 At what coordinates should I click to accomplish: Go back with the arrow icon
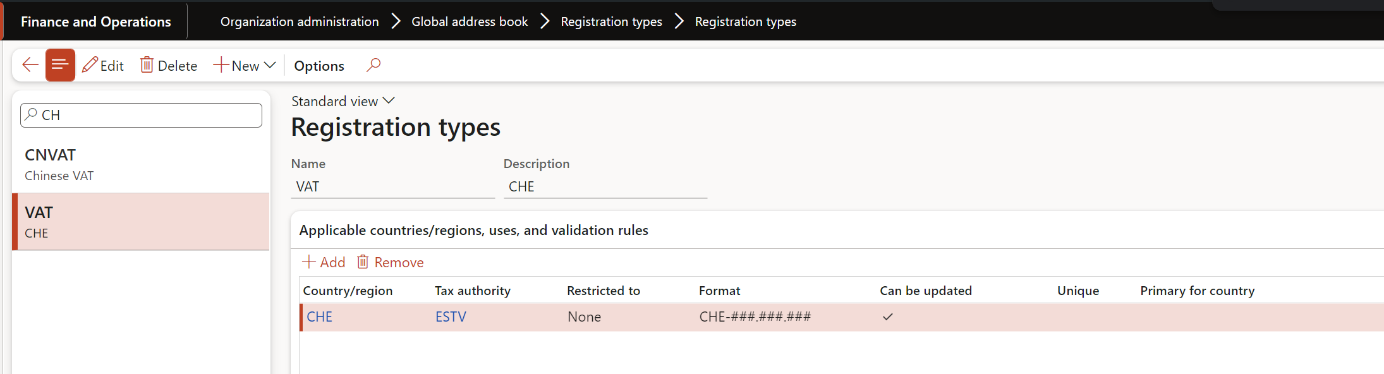point(30,65)
